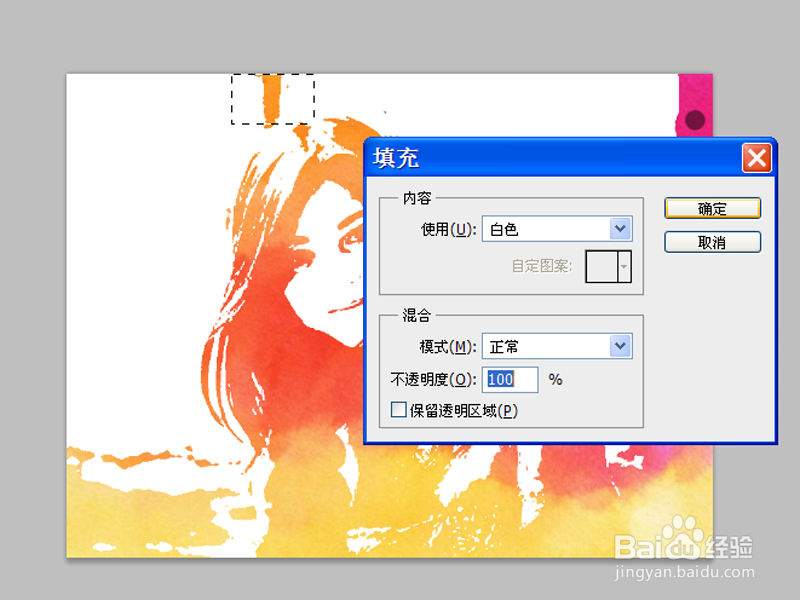This screenshot has width=800, height=600.
Task: Cancel the fill with 取消 button
Action: click(x=712, y=242)
